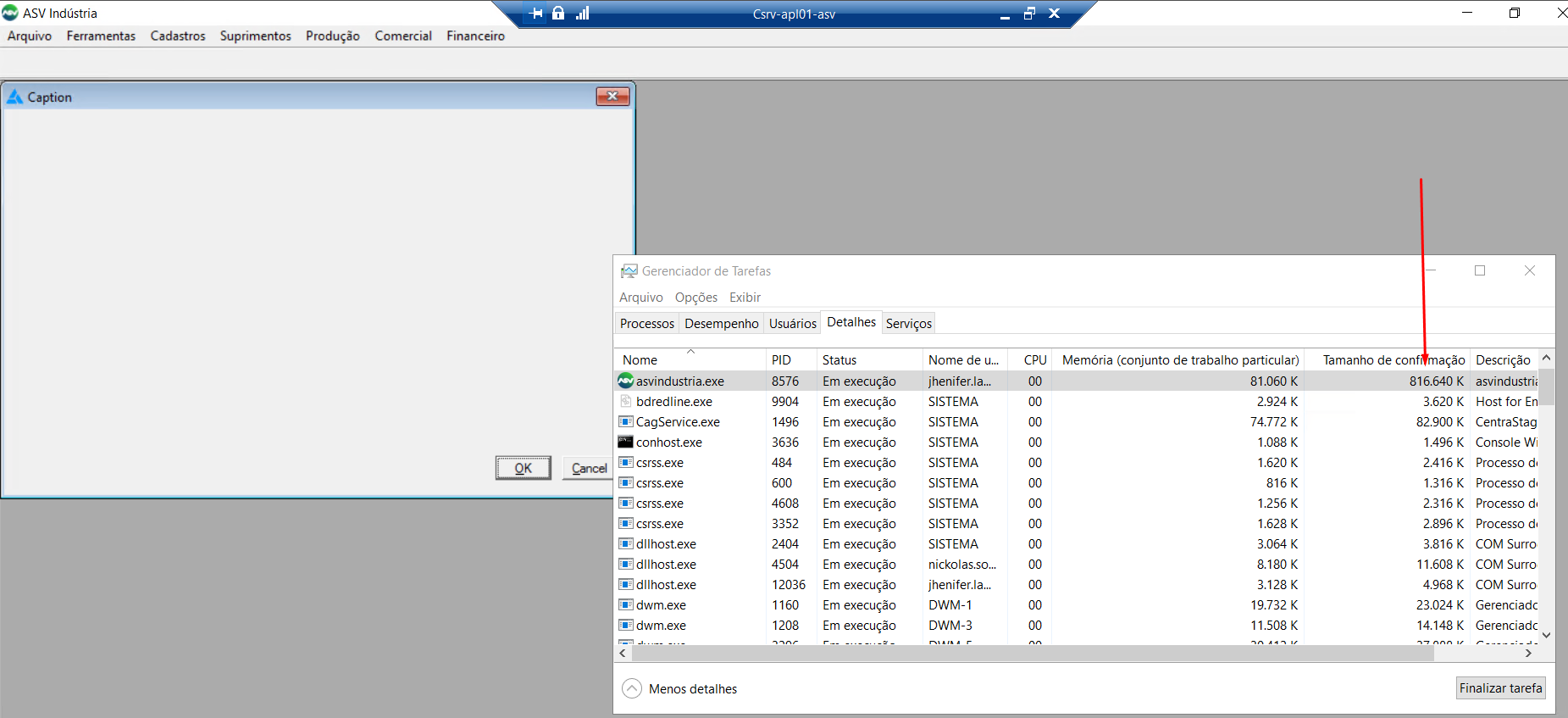Image resolution: width=1568 pixels, height=718 pixels.
Task: Open the Cadastros menu
Action: [178, 36]
